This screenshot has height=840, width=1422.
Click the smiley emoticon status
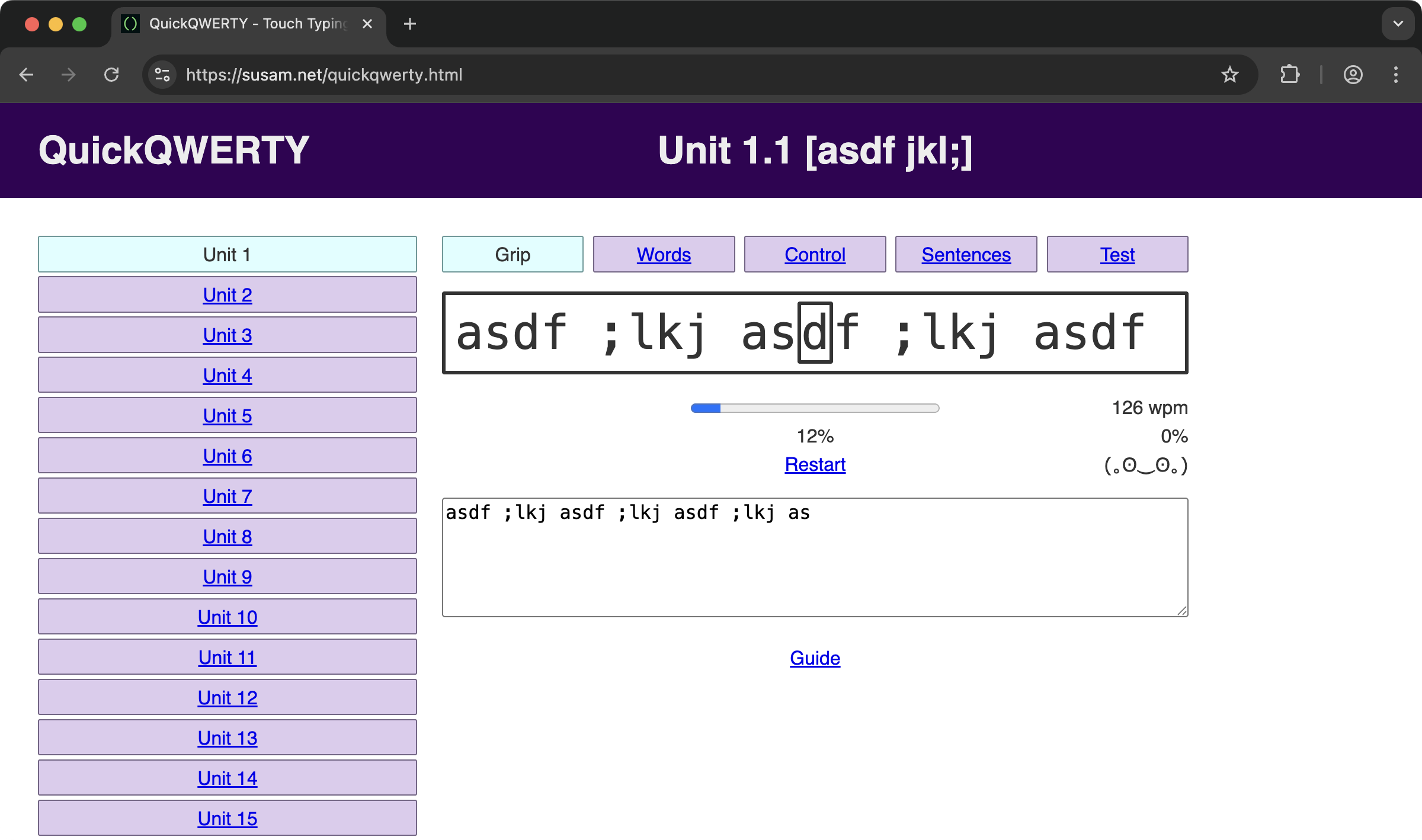tap(1146, 466)
